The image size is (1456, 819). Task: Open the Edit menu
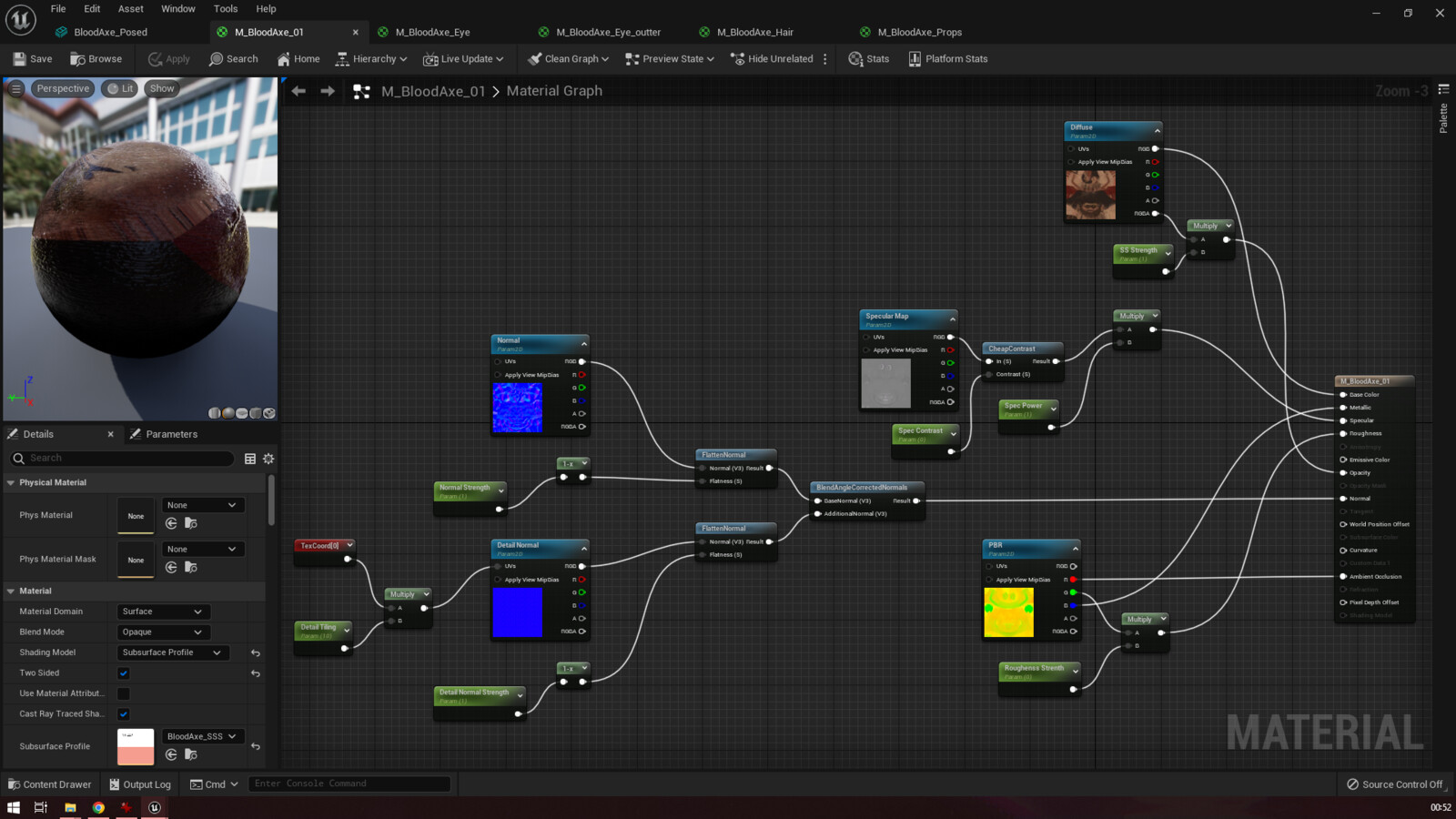pos(92,9)
